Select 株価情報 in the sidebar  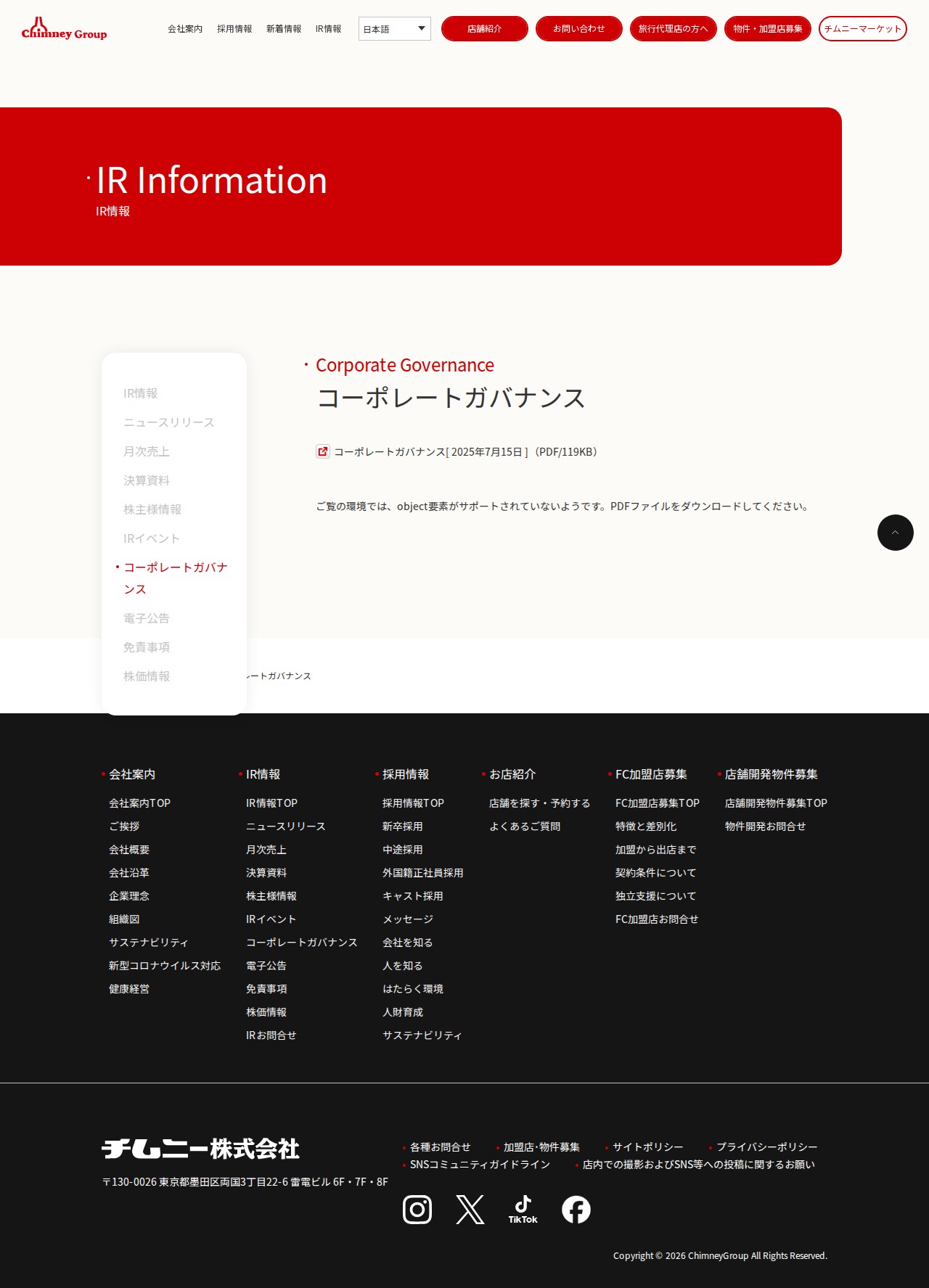coord(147,676)
